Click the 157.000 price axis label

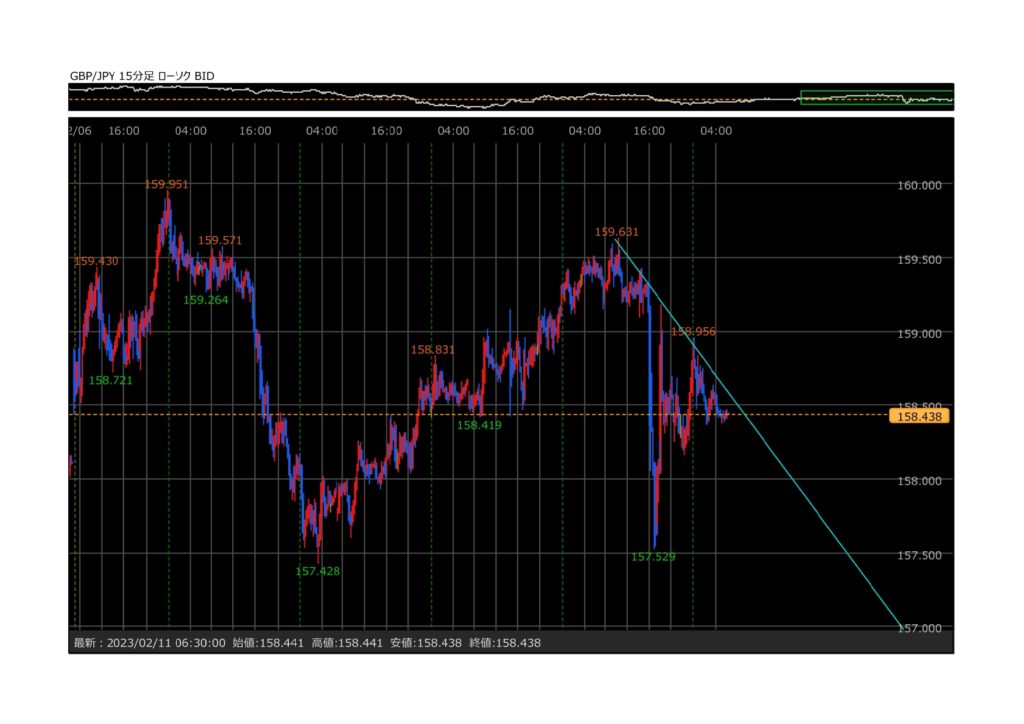click(918, 628)
